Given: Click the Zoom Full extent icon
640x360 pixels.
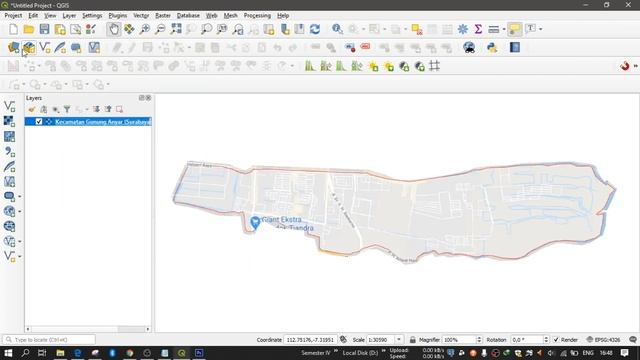Looking at the screenshot, I should point(176,29).
